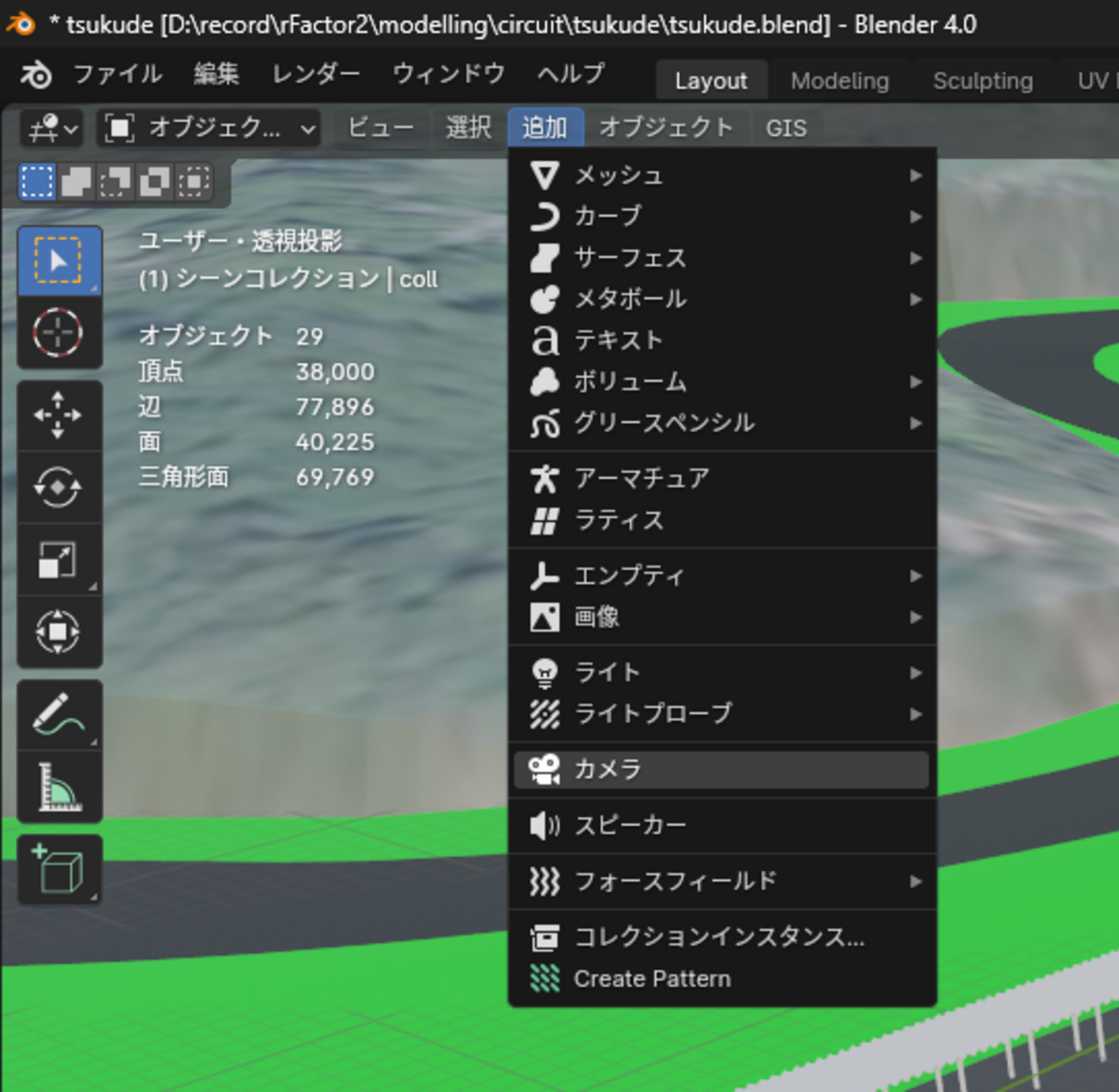Enable the Set new selection mode
Image resolution: width=1119 pixels, height=1092 pixels.
pyautogui.click(x=37, y=182)
